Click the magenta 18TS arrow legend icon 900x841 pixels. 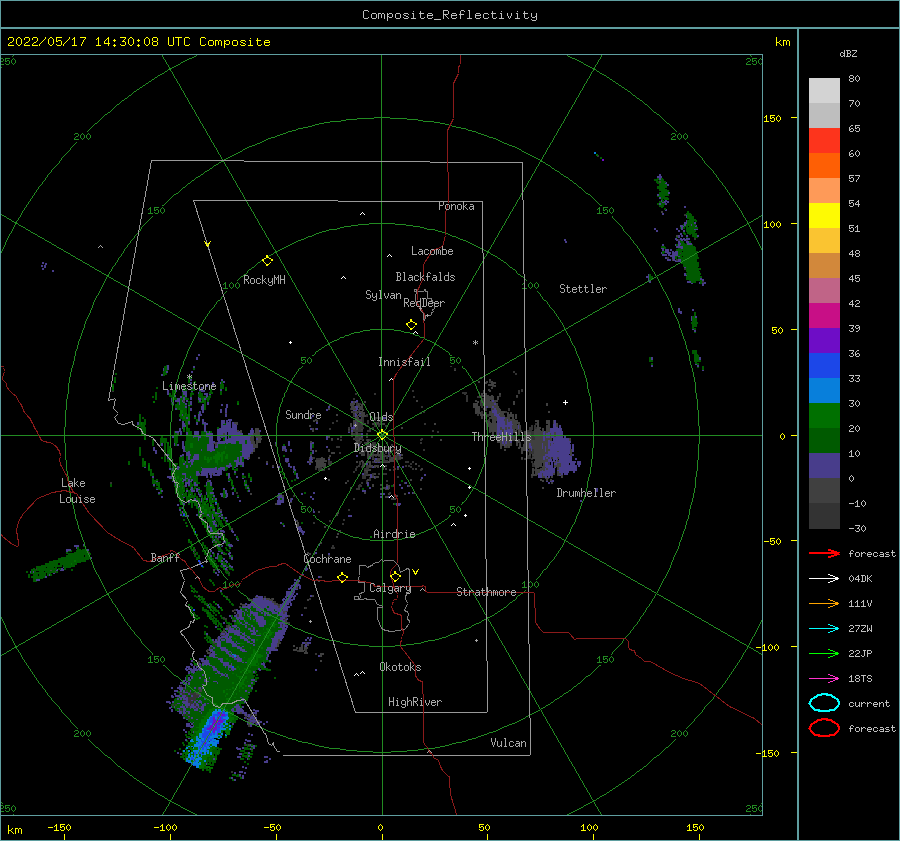tap(824, 679)
